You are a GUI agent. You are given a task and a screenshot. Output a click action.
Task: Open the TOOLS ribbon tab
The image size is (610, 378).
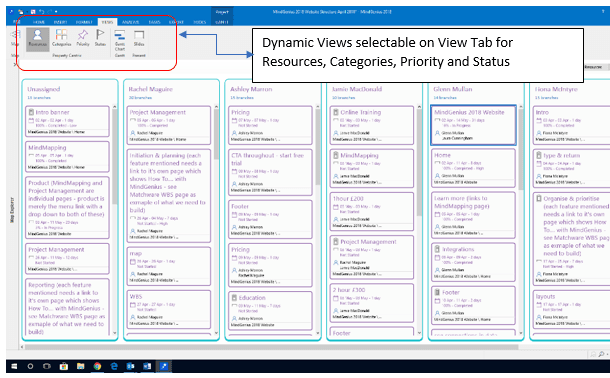click(x=200, y=22)
